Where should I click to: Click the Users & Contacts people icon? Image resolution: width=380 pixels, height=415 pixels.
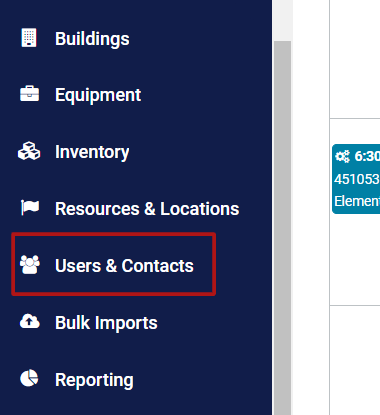point(30,265)
